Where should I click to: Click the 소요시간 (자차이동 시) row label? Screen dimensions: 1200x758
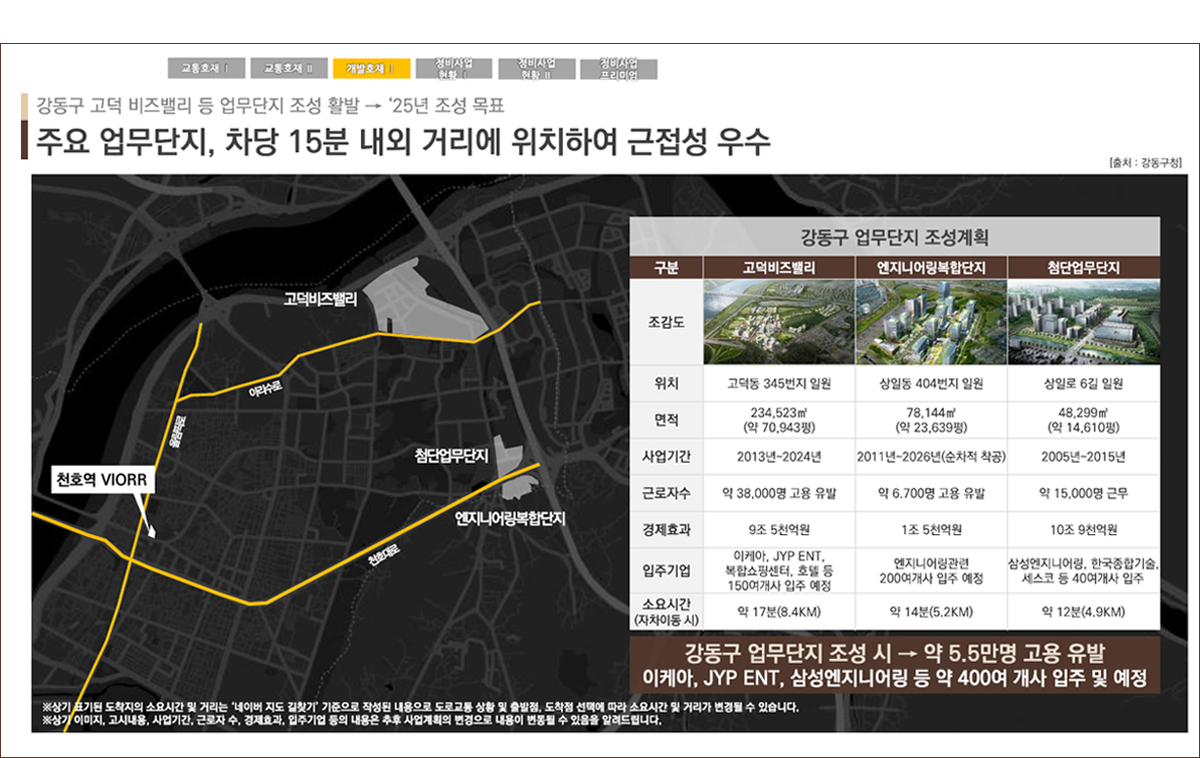point(667,611)
